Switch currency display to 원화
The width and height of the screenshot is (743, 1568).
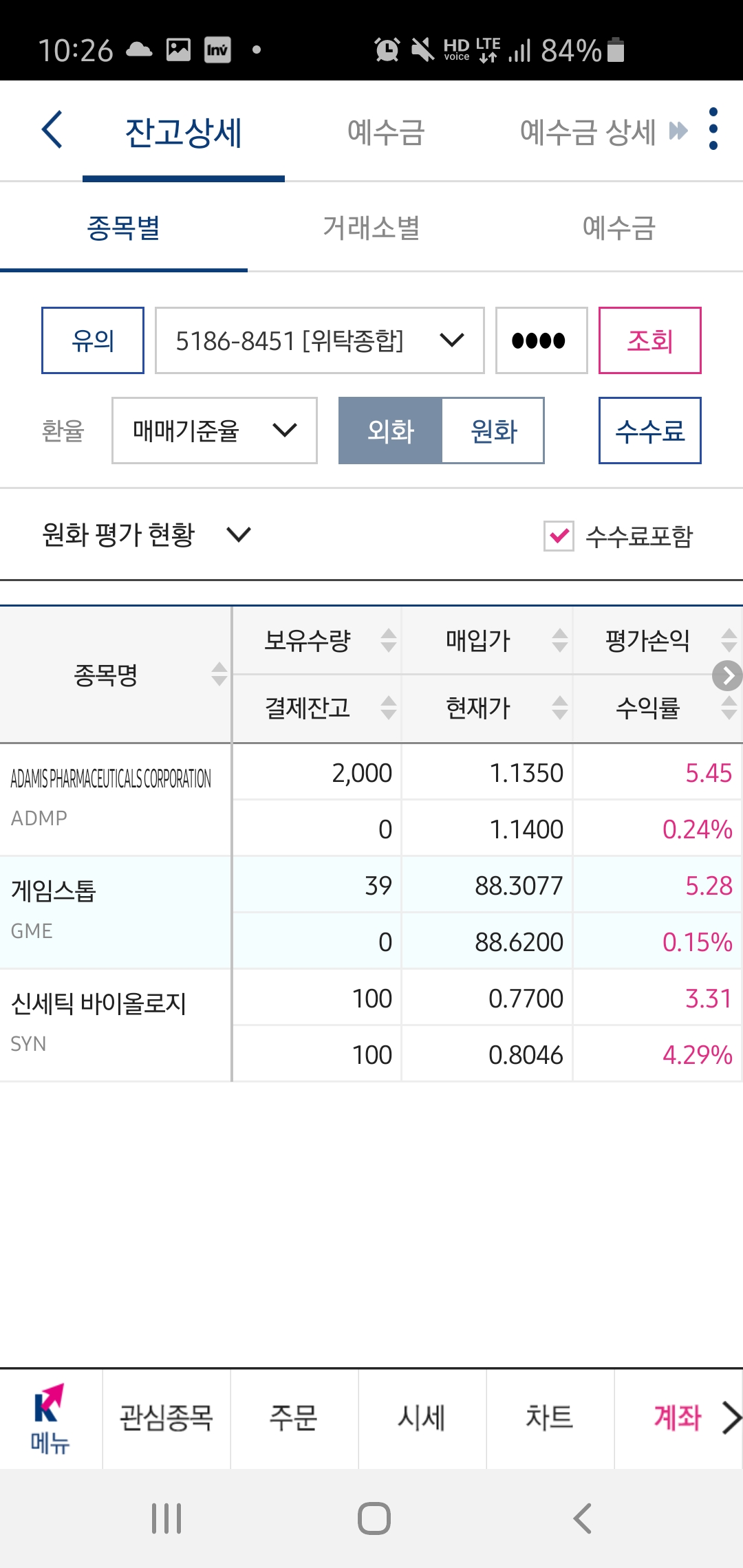pos(493,431)
